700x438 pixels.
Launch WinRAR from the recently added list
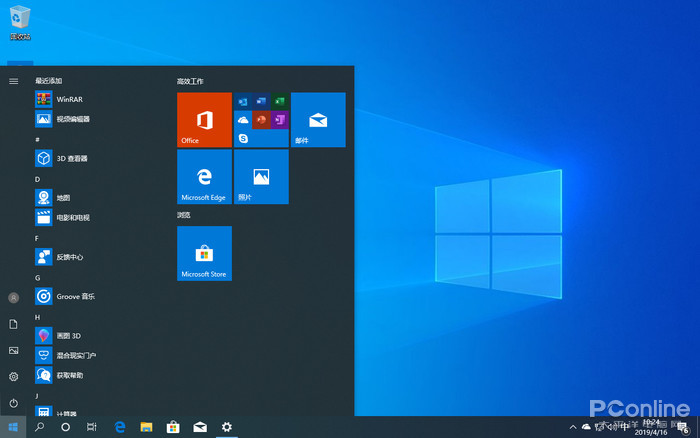click(x=70, y=100)
